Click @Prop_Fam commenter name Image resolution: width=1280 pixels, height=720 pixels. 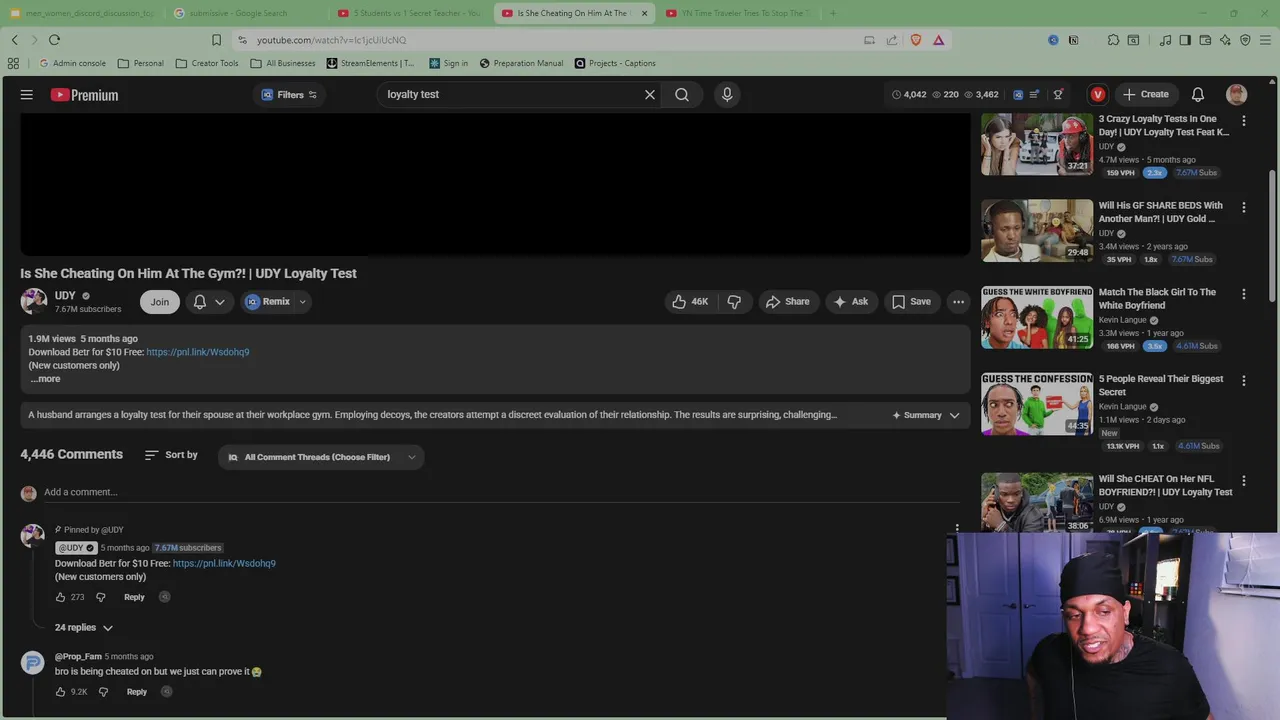78,657
